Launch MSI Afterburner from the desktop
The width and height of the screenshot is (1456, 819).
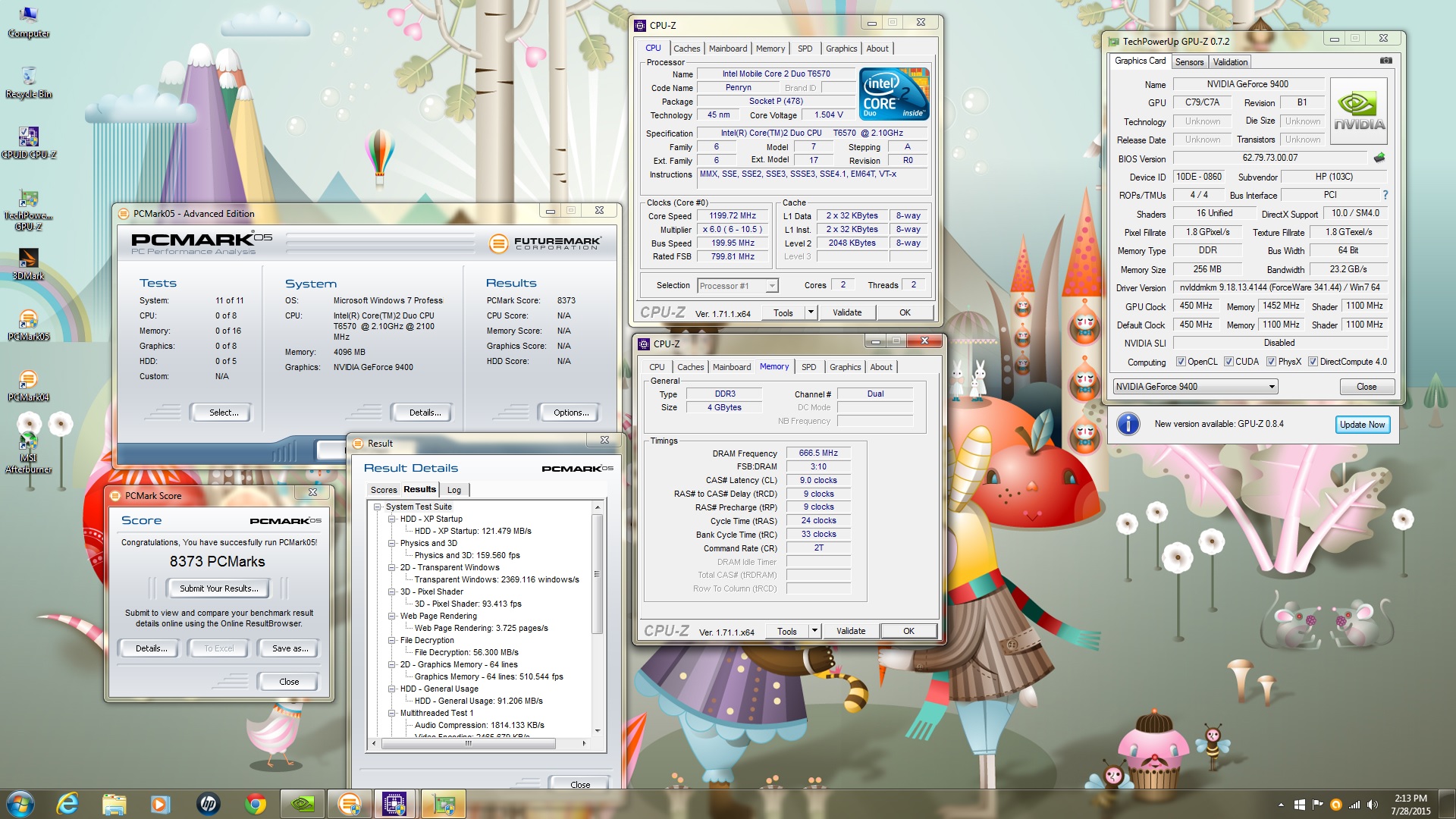tap(28, 453)
